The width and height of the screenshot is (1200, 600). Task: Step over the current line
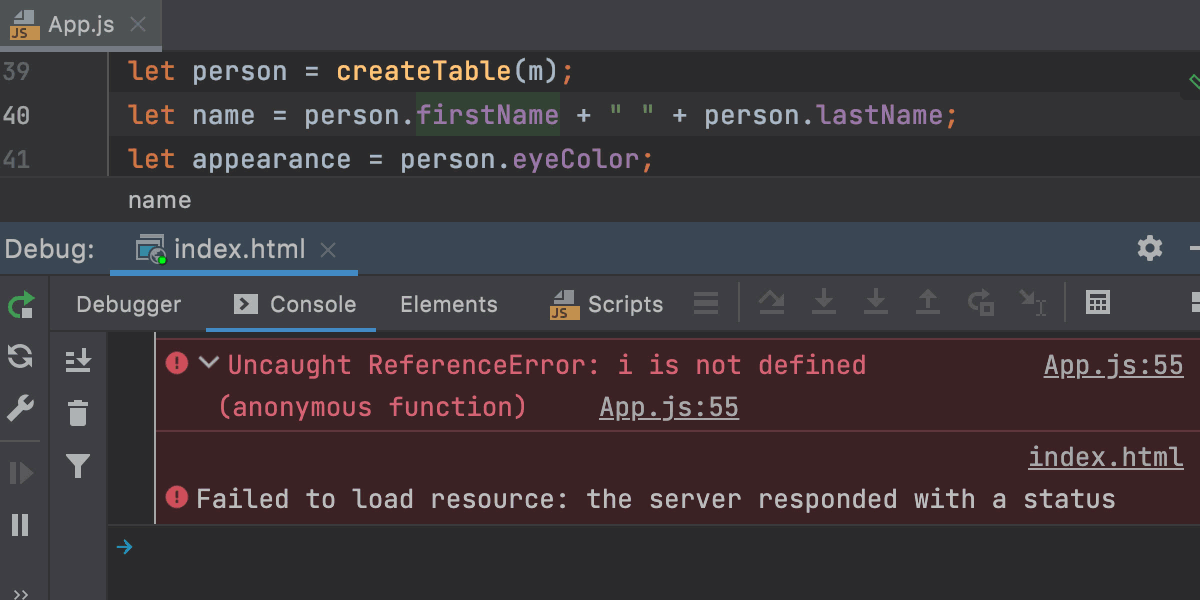click(x=772, y=304)
